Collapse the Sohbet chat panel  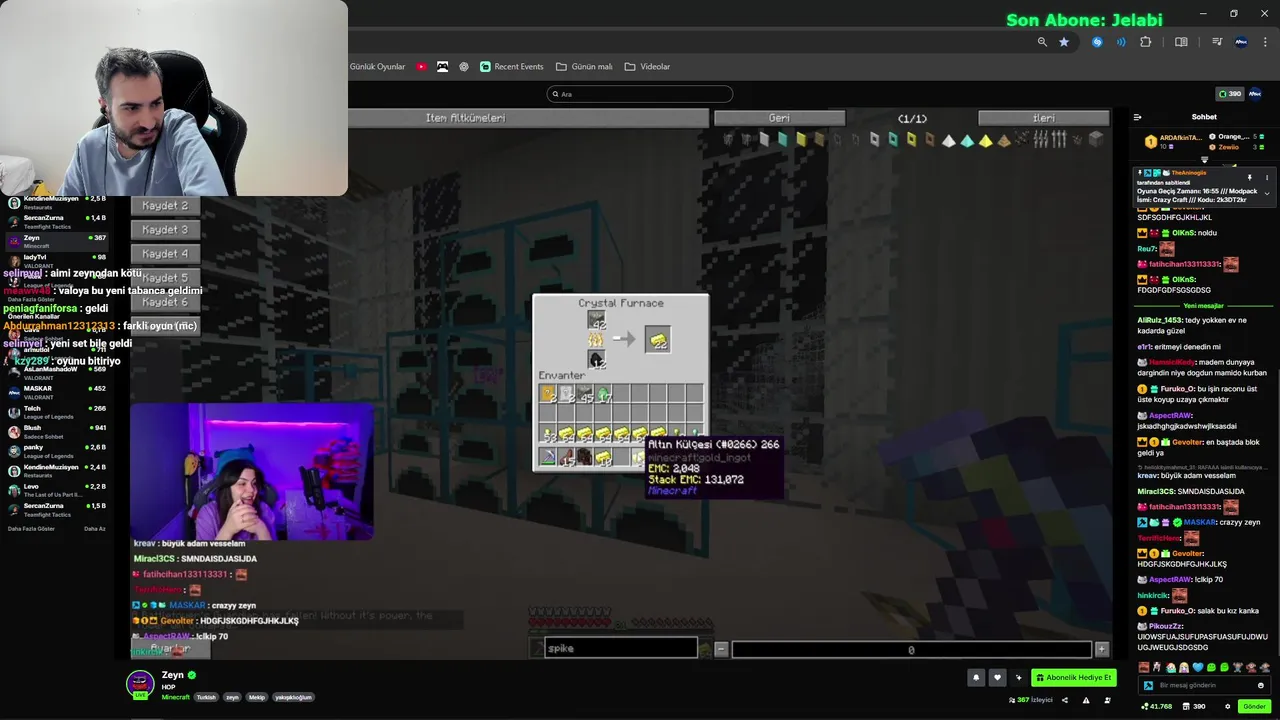click(x=1137, y=117)
